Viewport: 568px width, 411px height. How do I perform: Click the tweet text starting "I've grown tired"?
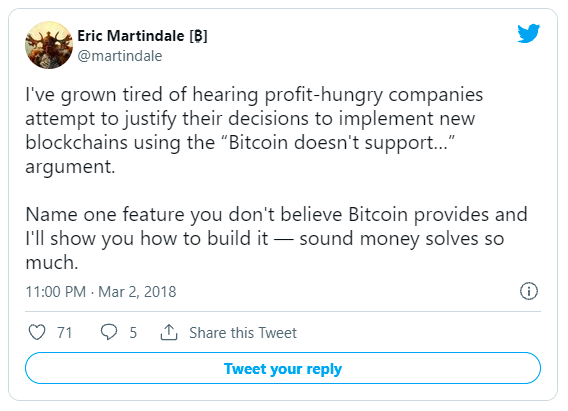[254, 130]
